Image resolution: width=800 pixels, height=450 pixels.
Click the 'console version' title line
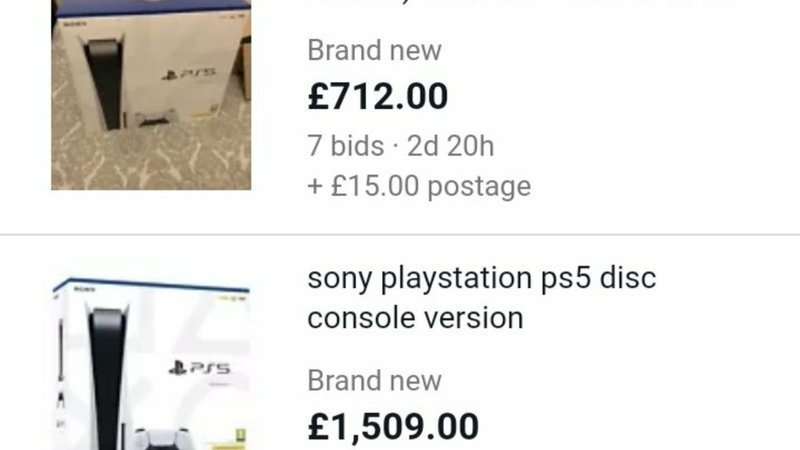click(x=415, y=318)
